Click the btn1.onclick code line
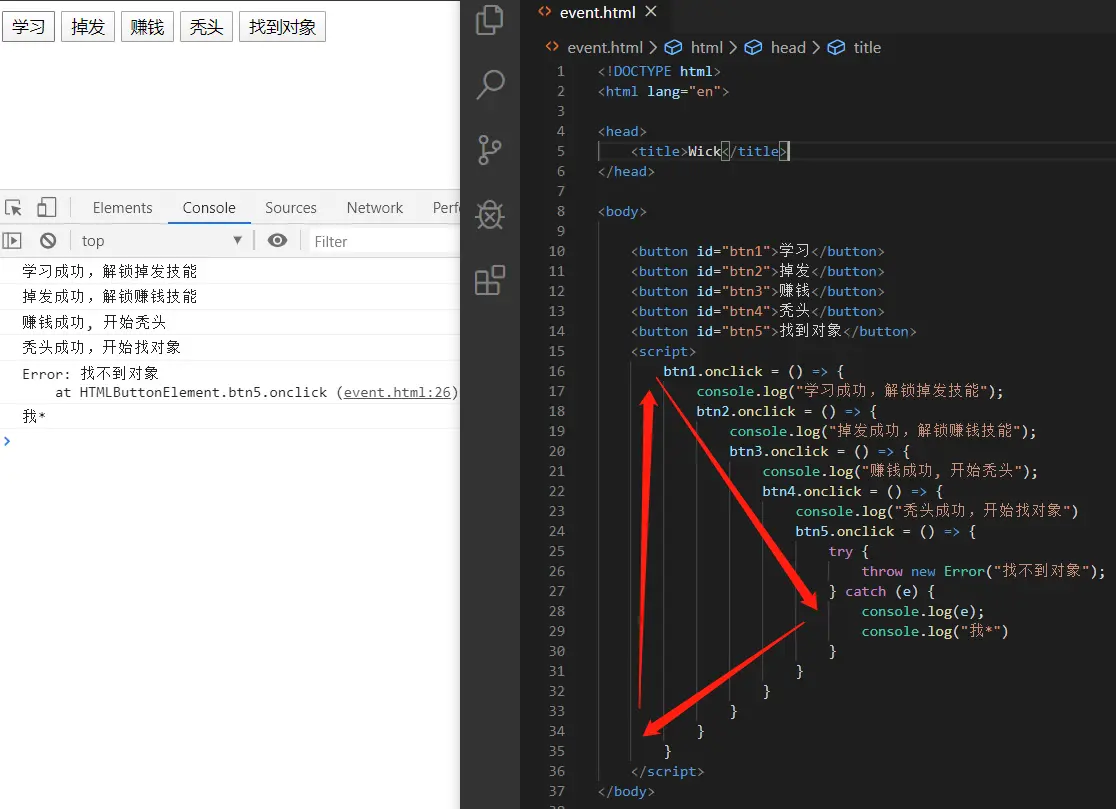This screenshot has height=809, width=1116. click(x=753, y=371)
